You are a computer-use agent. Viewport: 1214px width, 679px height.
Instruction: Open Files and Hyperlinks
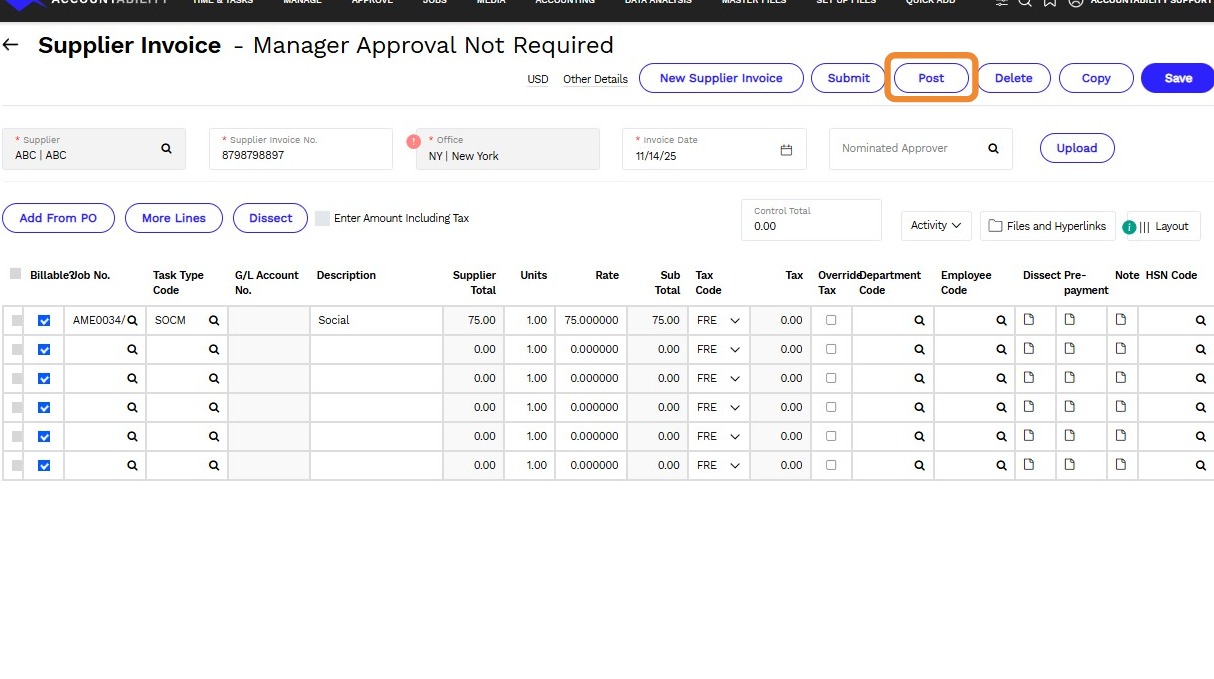[1048, 226]
